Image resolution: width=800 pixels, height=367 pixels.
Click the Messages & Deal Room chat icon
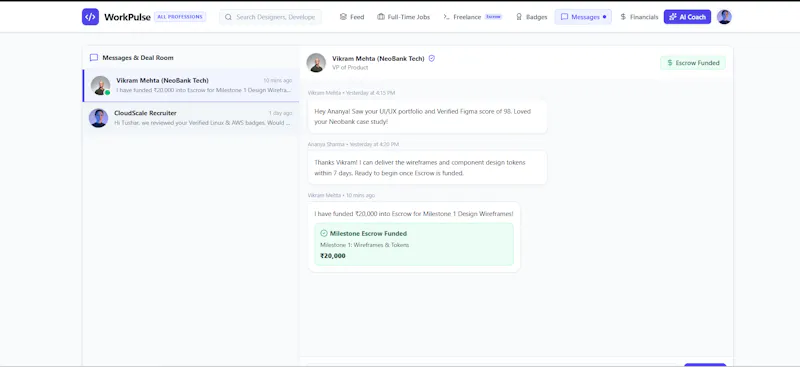pos(94,58)
